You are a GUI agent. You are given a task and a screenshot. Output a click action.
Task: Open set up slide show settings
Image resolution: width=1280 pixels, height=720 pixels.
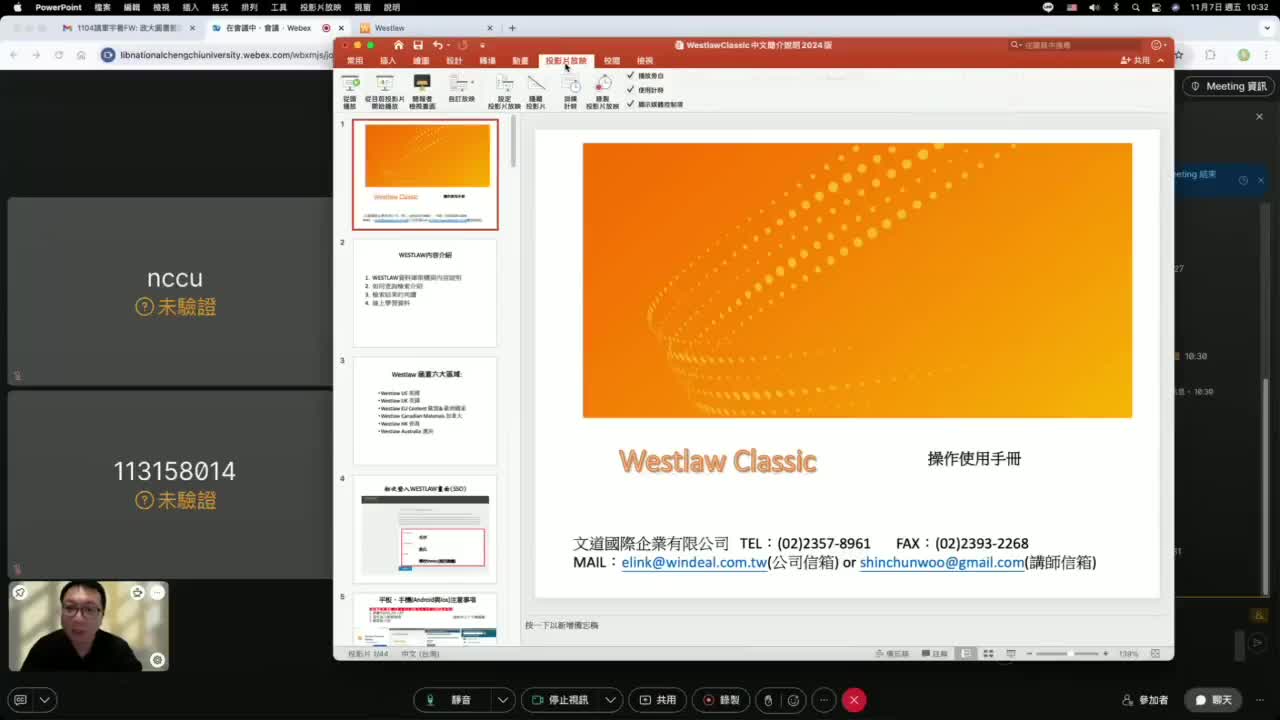[505, 90]
